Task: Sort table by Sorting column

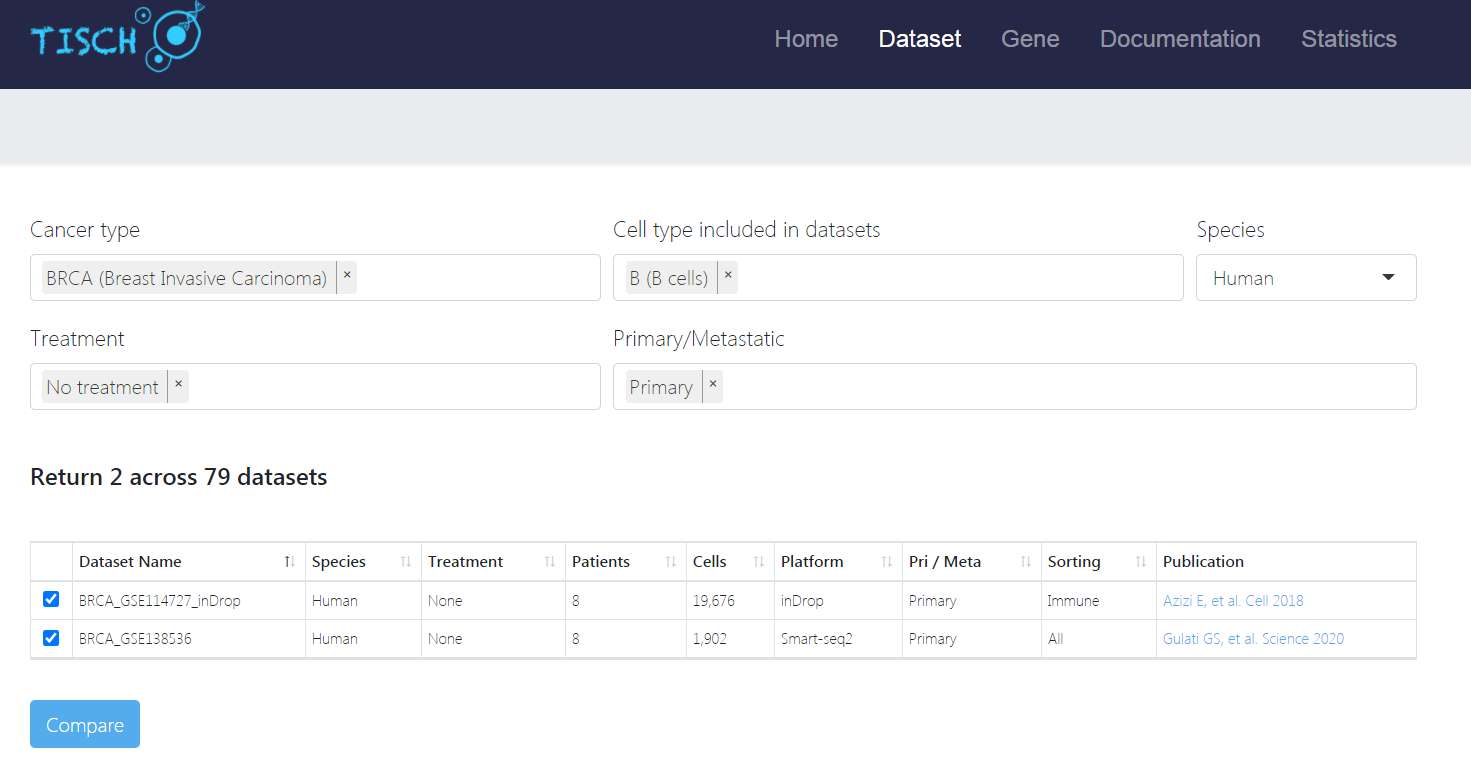Action: click(1099, 562)
